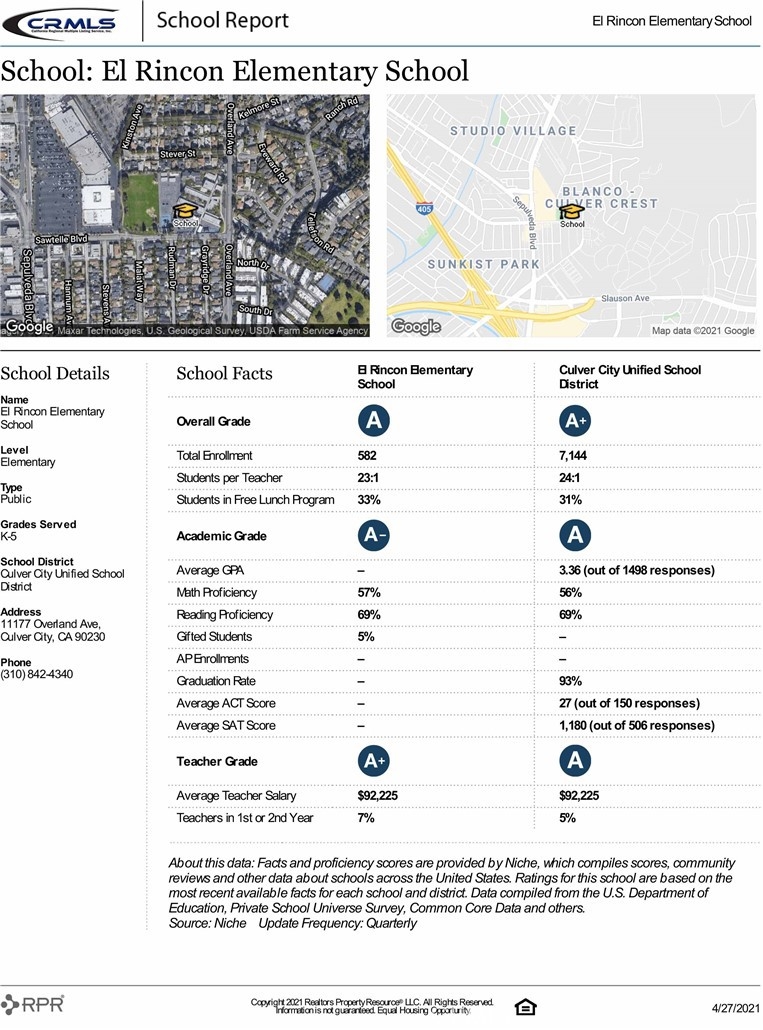Click the school marker on the satellite map
The height and width of the screenshot is (1030, 763).
click(x=186, y=211)
